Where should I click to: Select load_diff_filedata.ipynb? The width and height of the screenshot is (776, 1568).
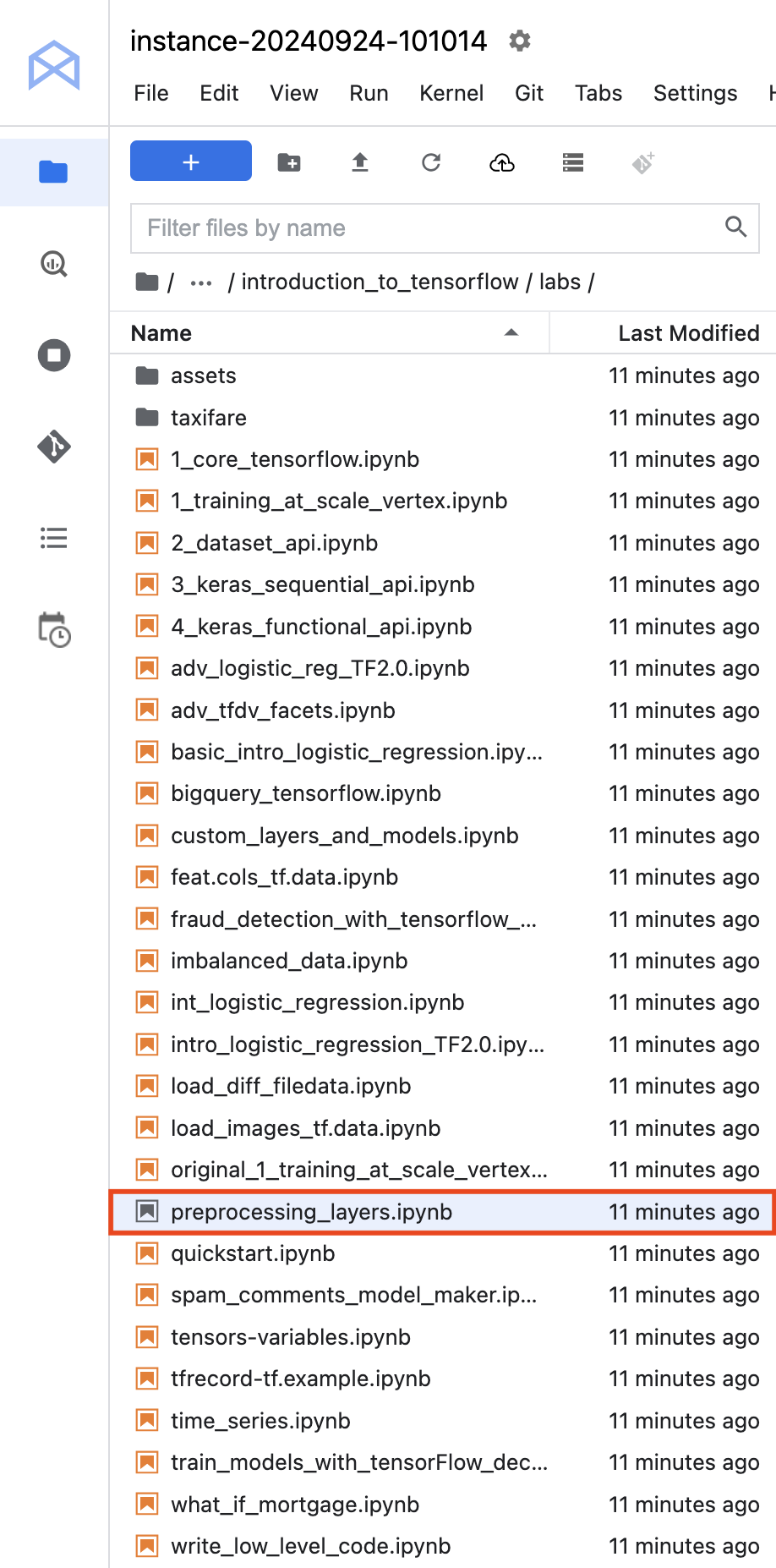pos(443,1086)
